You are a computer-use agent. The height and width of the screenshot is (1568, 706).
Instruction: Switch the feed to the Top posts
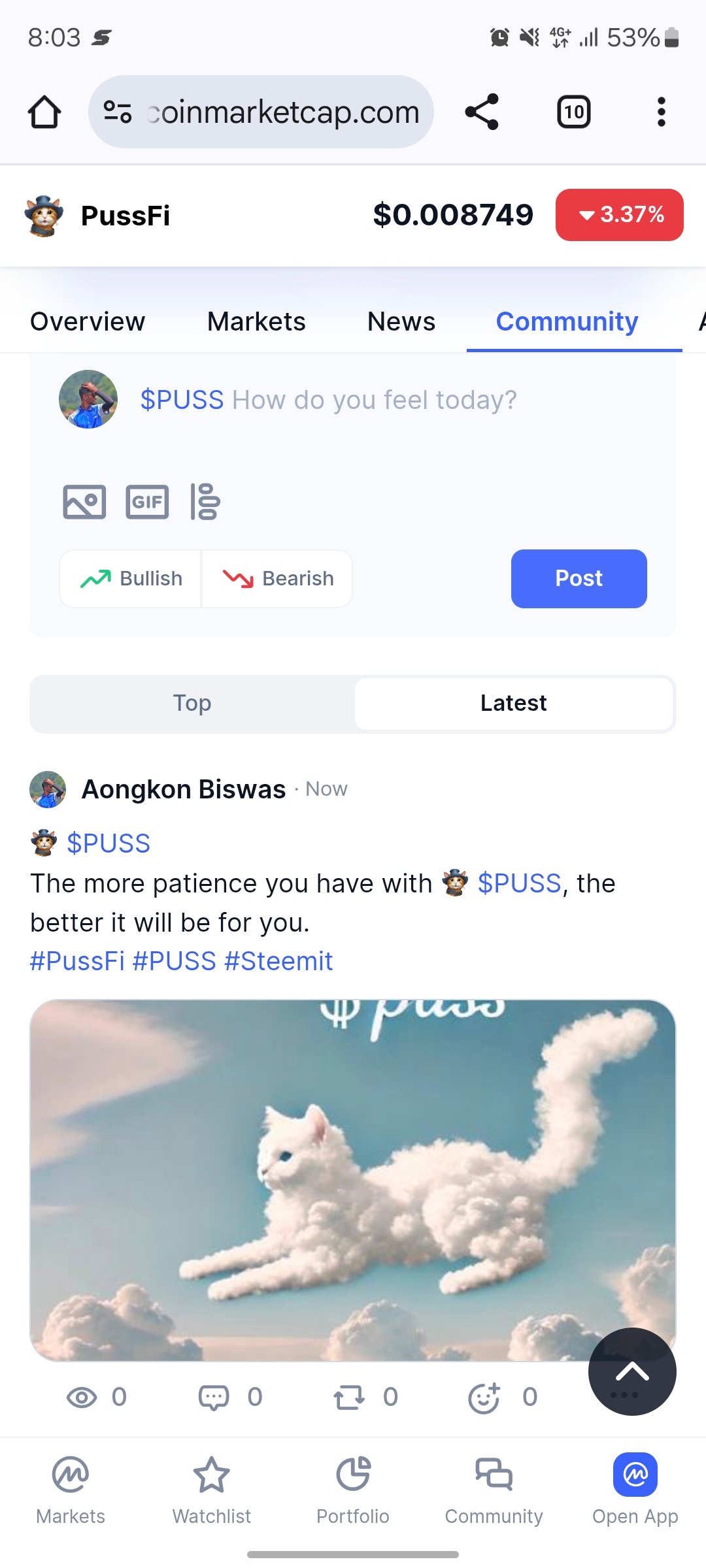(192, 704)
